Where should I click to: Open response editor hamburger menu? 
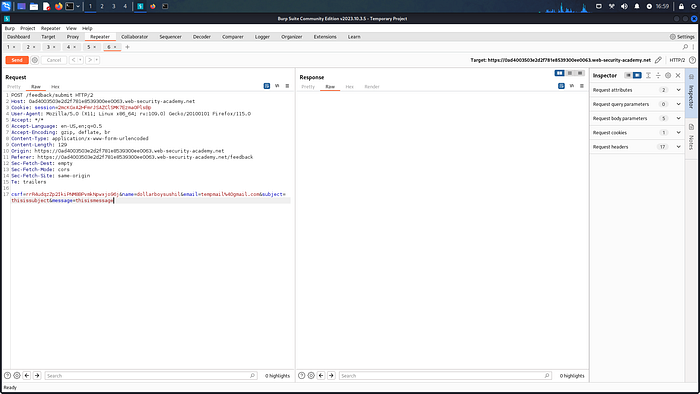pos(582,86)
